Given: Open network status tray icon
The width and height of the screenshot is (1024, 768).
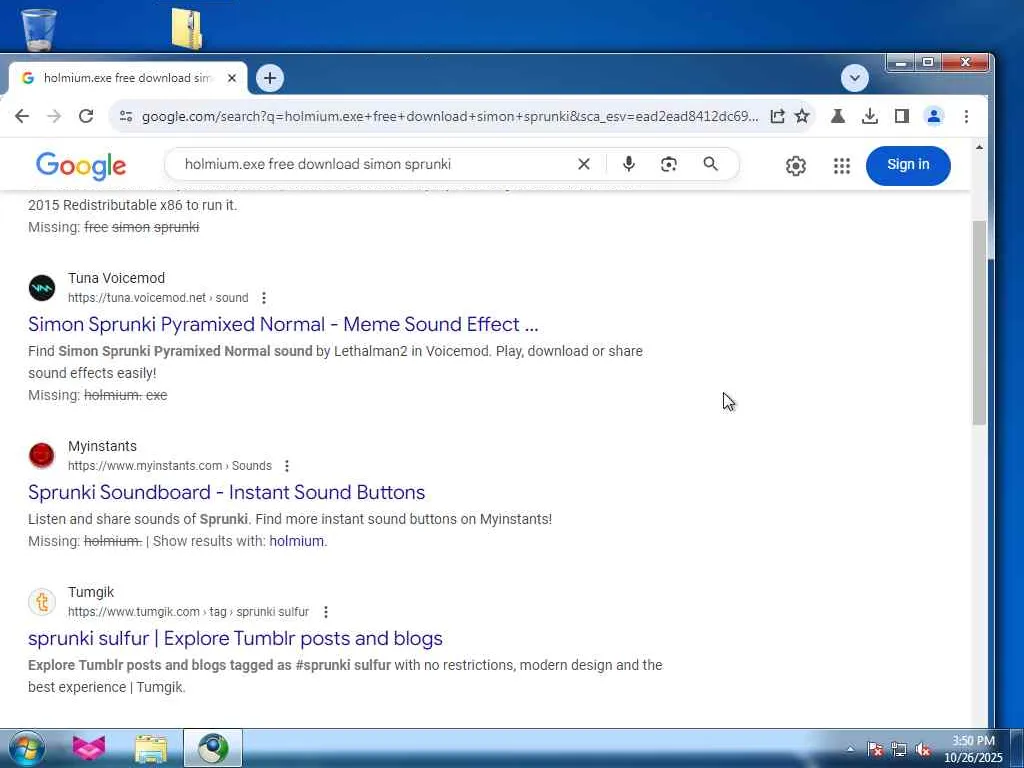Looking at the screenshot, I should coord(899,749).
